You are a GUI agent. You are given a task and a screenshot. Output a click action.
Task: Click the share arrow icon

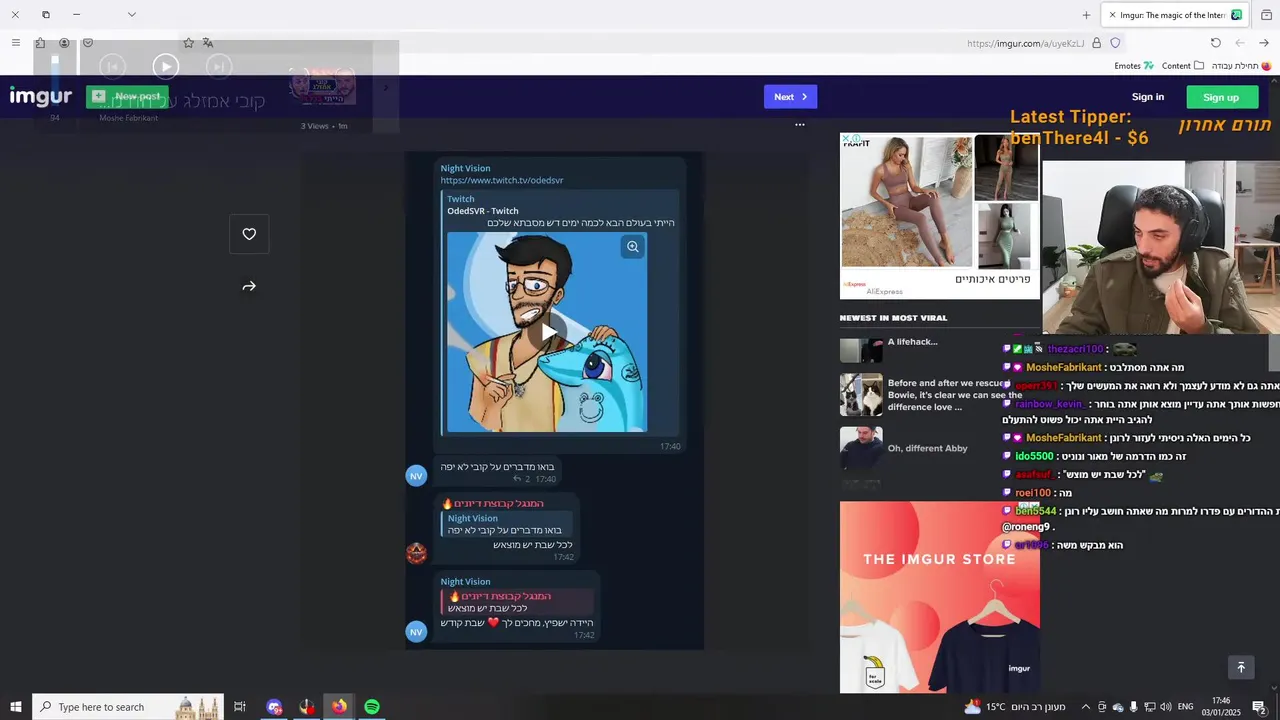249,286
